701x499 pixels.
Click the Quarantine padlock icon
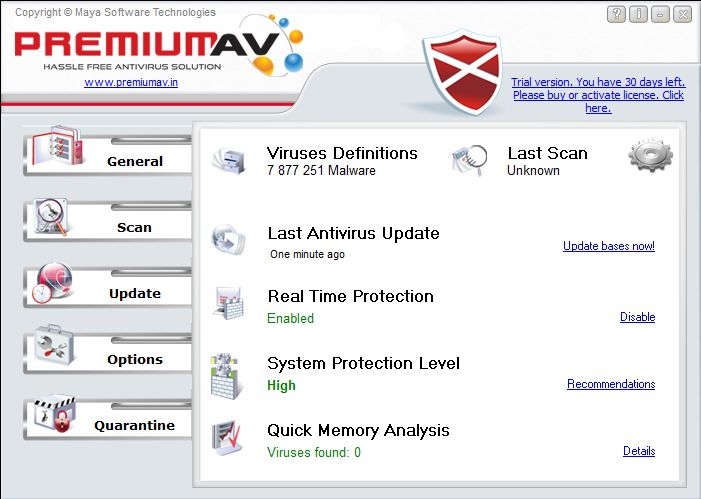pos(54,414)
